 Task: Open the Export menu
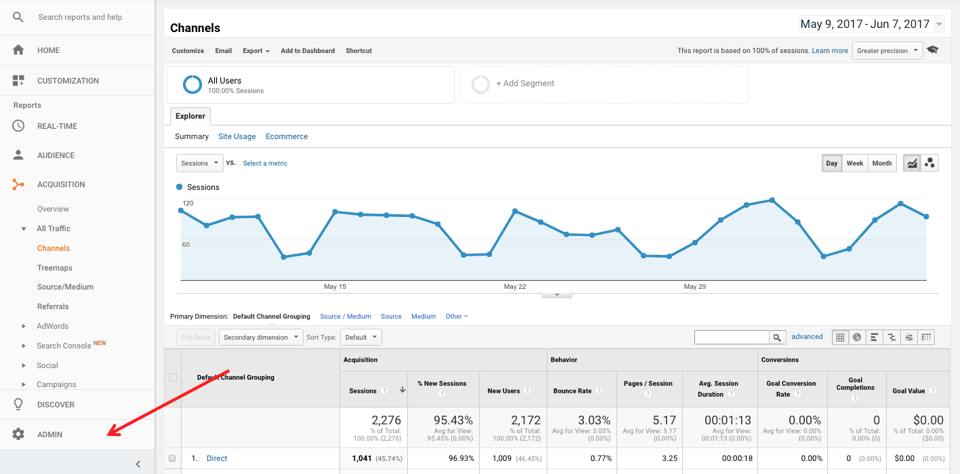(256, 51)
